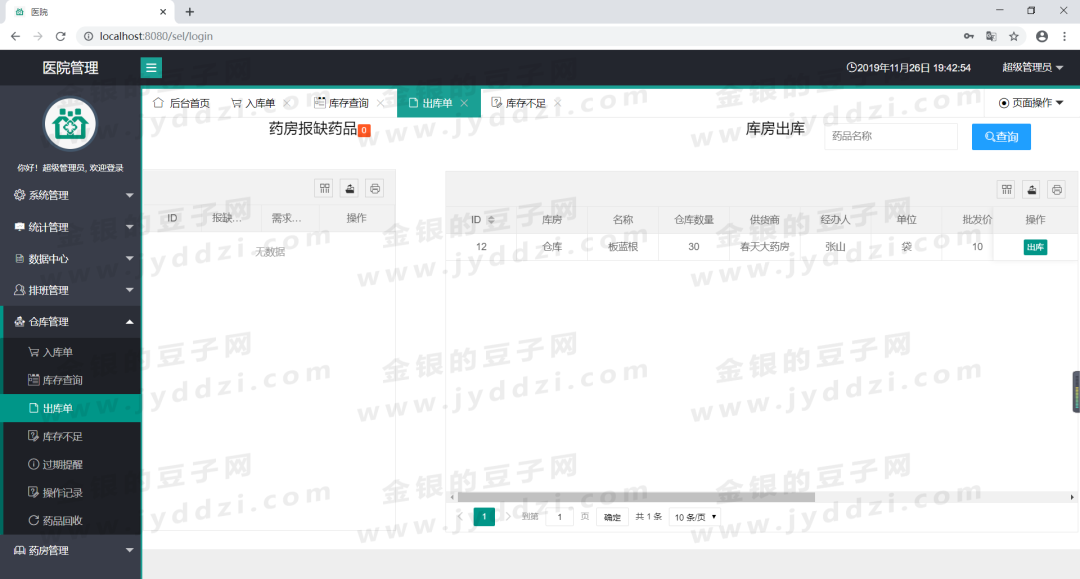Click the horizontal table scrollbar thumb
Image resolution: width=1080 pixels, height=579 pixels.
tap(636, 497)
